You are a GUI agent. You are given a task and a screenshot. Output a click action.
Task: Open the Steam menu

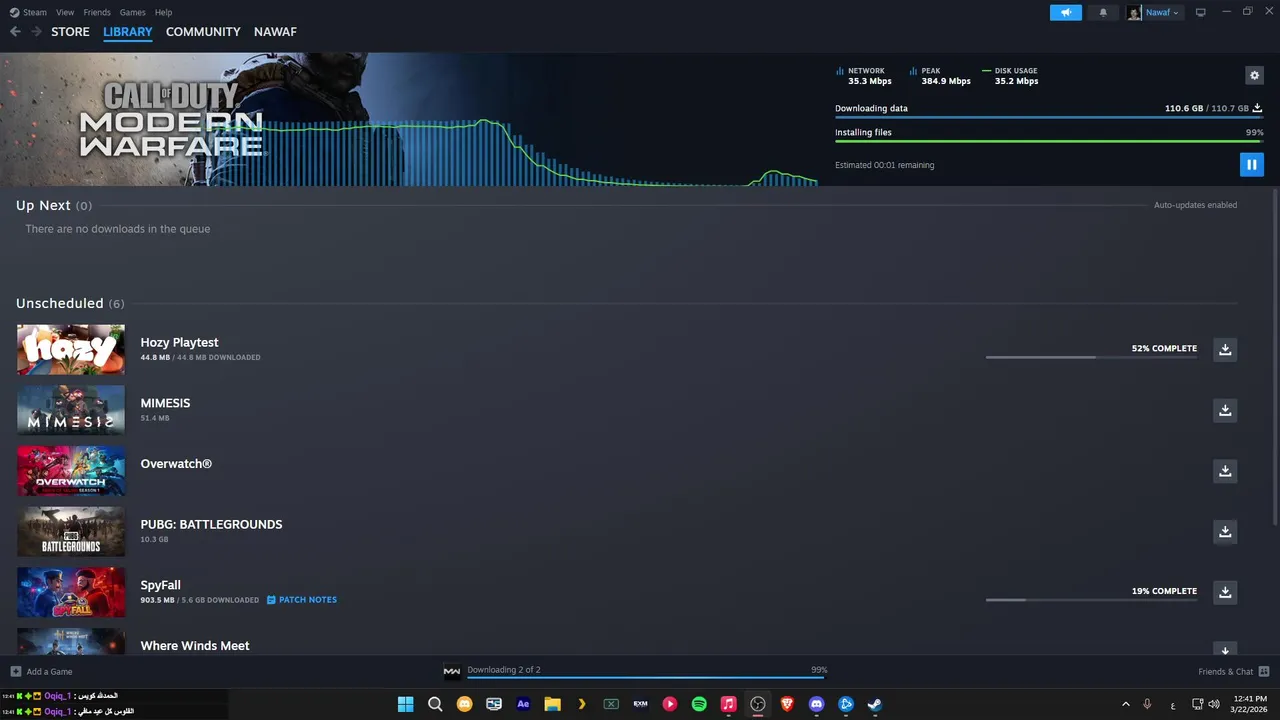(x=28, y=12)
